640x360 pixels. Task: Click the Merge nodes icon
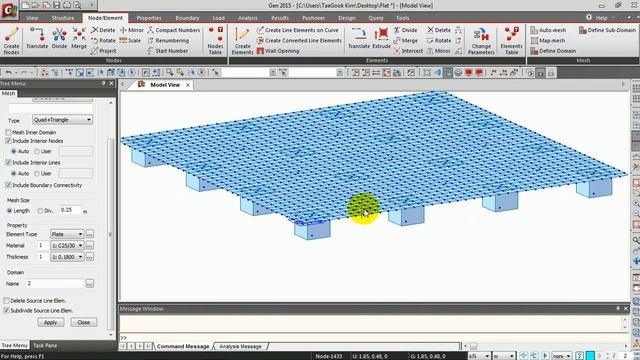pos(79,38)
